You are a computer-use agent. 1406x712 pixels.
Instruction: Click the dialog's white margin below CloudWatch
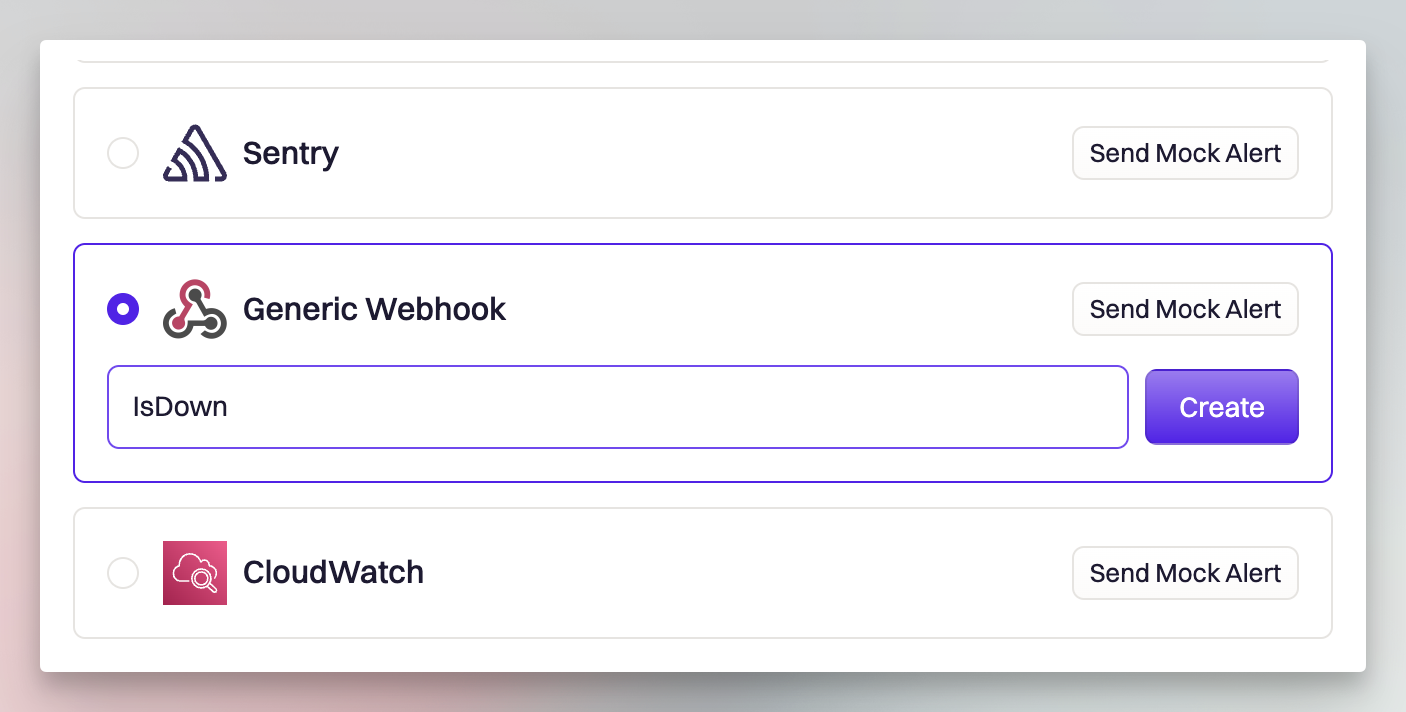[x=702, y=655]
